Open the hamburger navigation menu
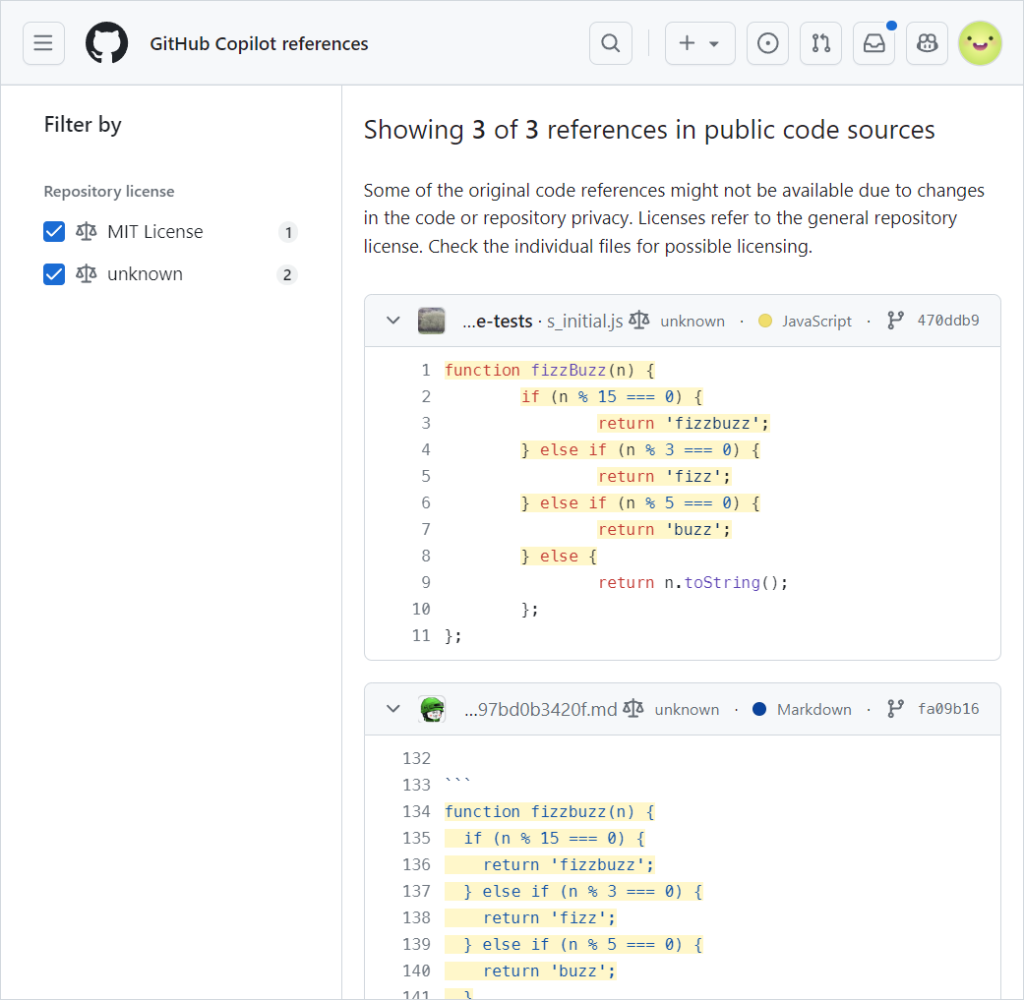 pyautogui.click(x=42, y=43)
